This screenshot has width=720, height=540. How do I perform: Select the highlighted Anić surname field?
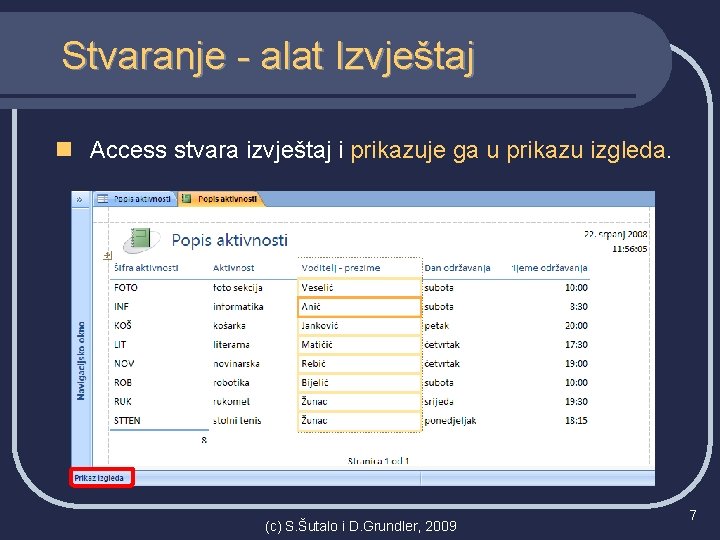360,307
